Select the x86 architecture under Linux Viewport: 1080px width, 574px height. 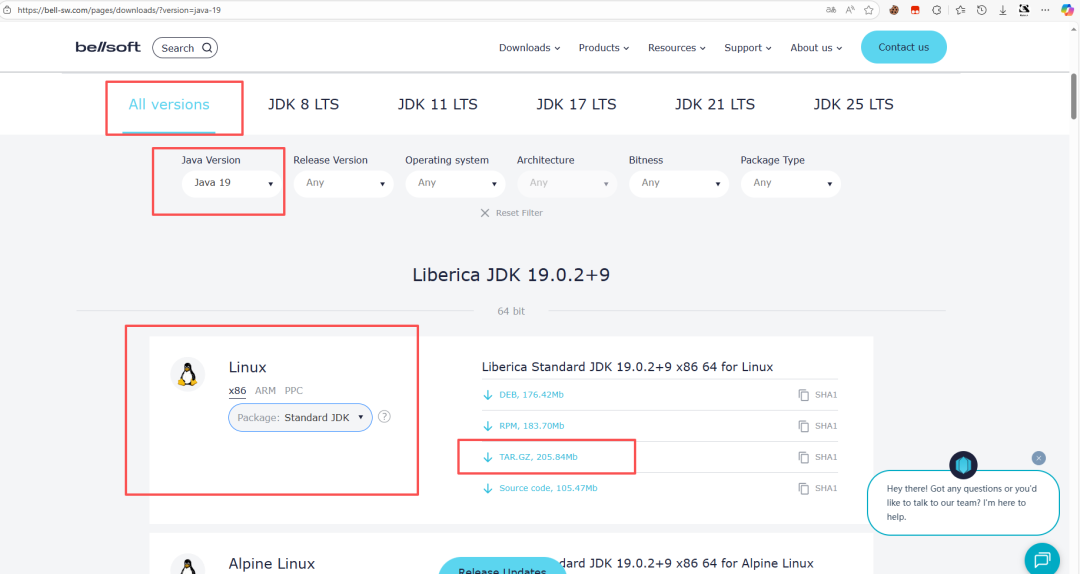(237, 391)
